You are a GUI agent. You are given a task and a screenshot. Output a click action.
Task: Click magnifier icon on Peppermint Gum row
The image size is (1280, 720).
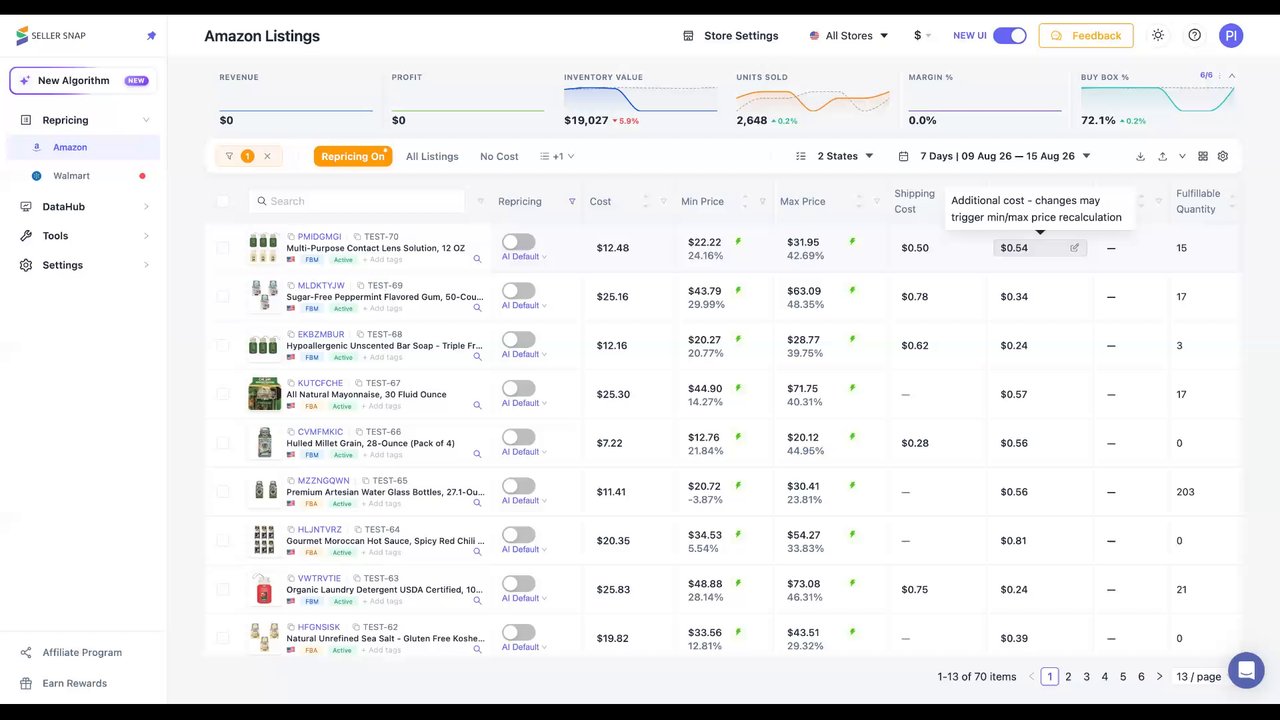click(477, 308)
